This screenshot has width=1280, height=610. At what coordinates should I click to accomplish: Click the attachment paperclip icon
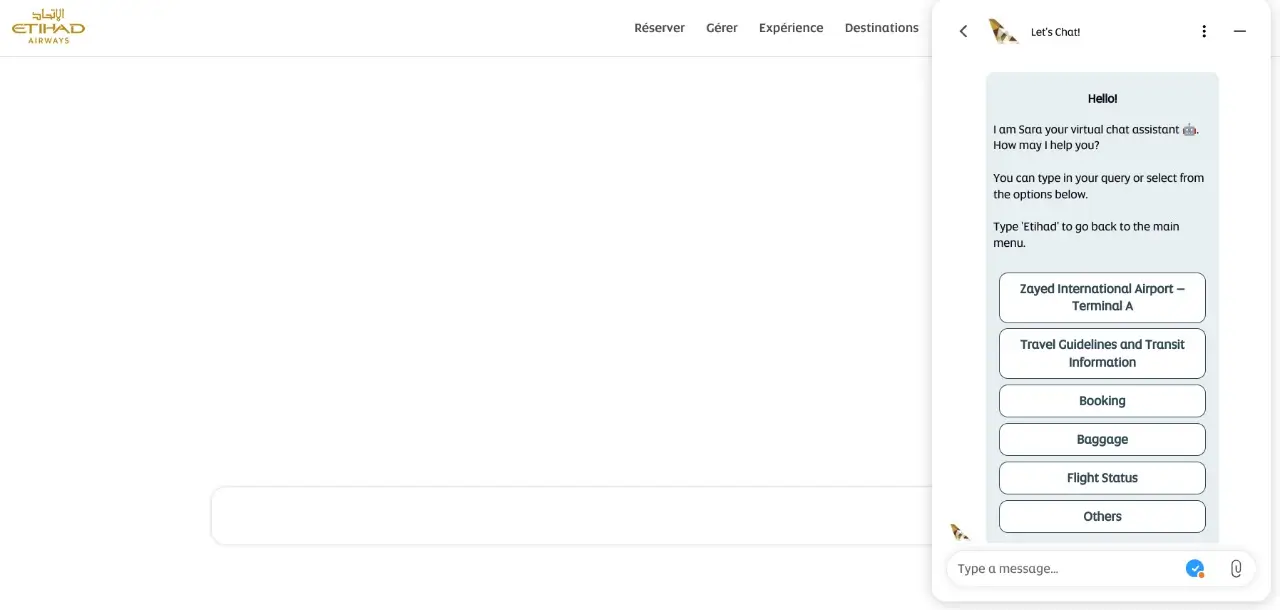[x=1236, y=568]
